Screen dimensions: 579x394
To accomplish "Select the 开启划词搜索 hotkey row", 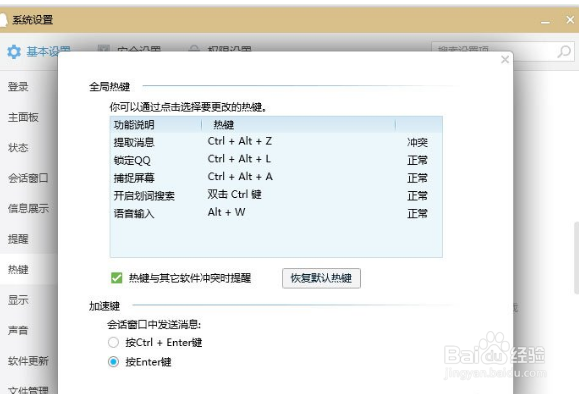I will click(x=276, y=195).
